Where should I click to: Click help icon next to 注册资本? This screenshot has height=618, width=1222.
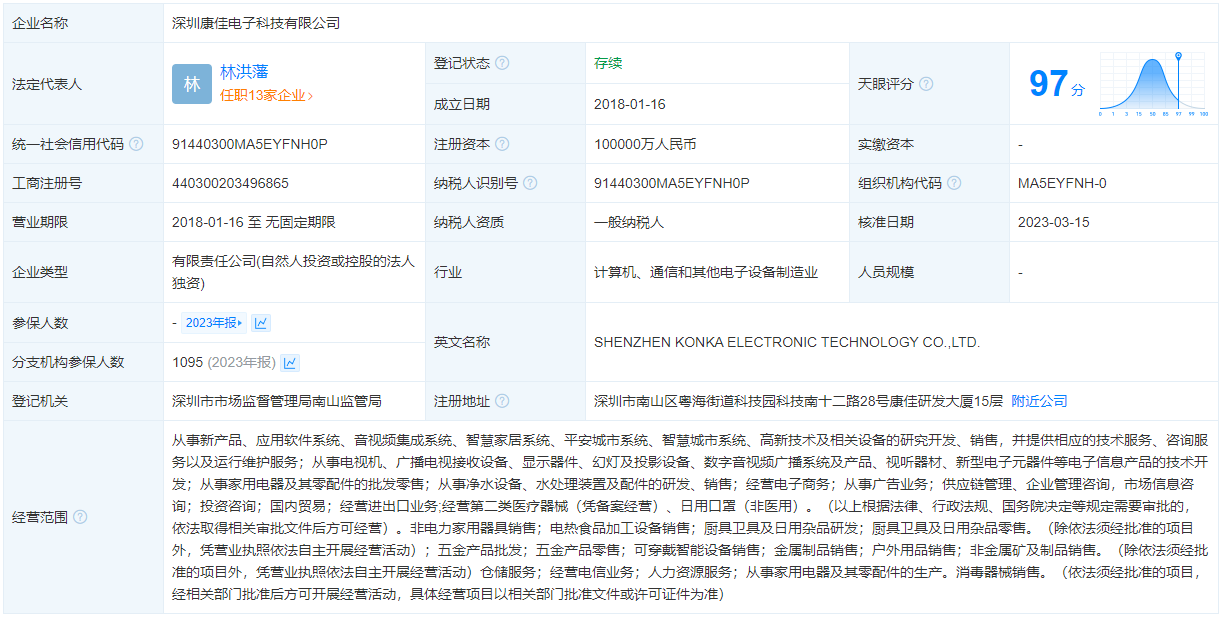[502, 144]
